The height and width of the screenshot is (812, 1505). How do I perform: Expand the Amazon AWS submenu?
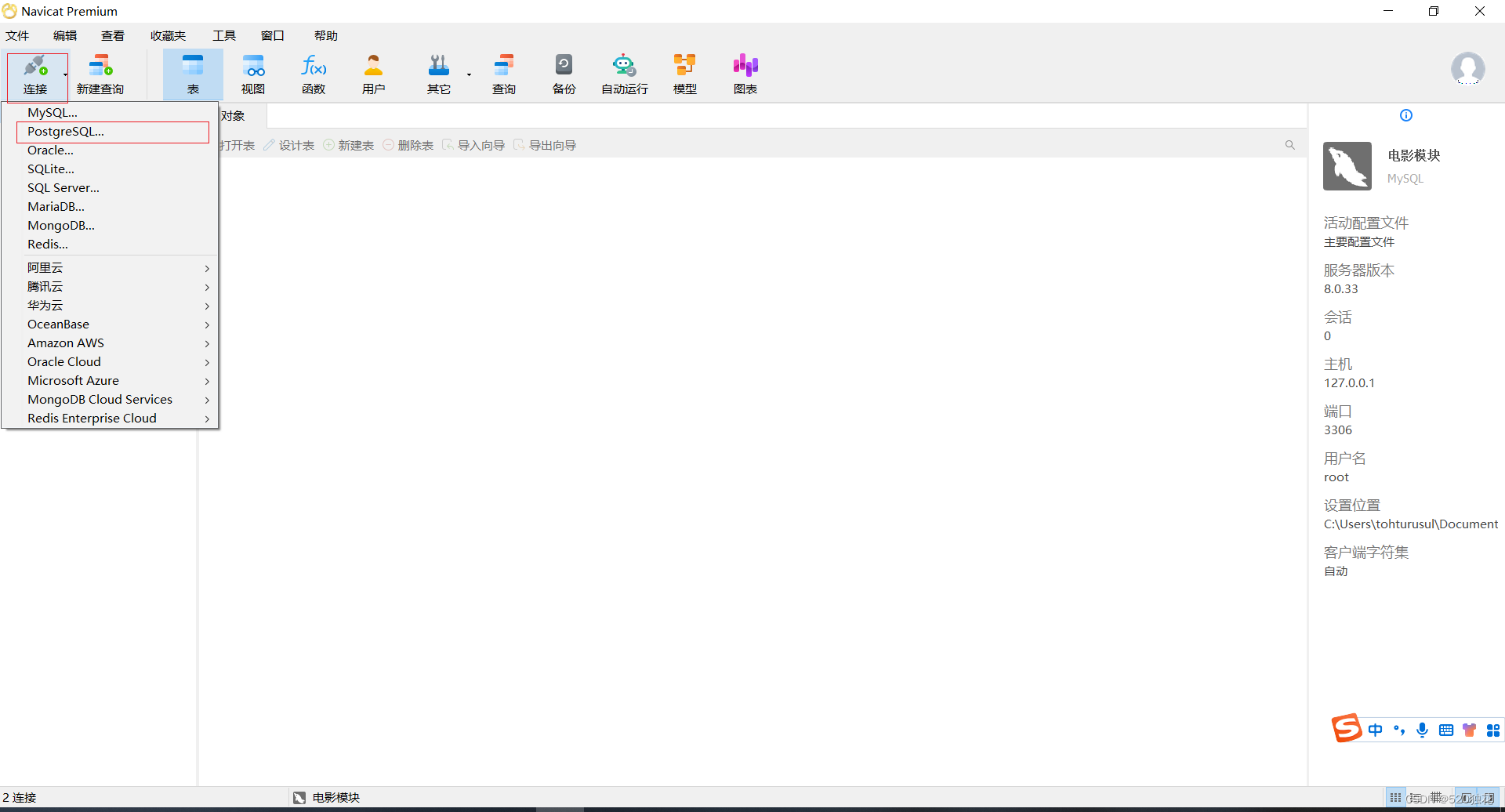pyautogui.click(x=110, y=343)
